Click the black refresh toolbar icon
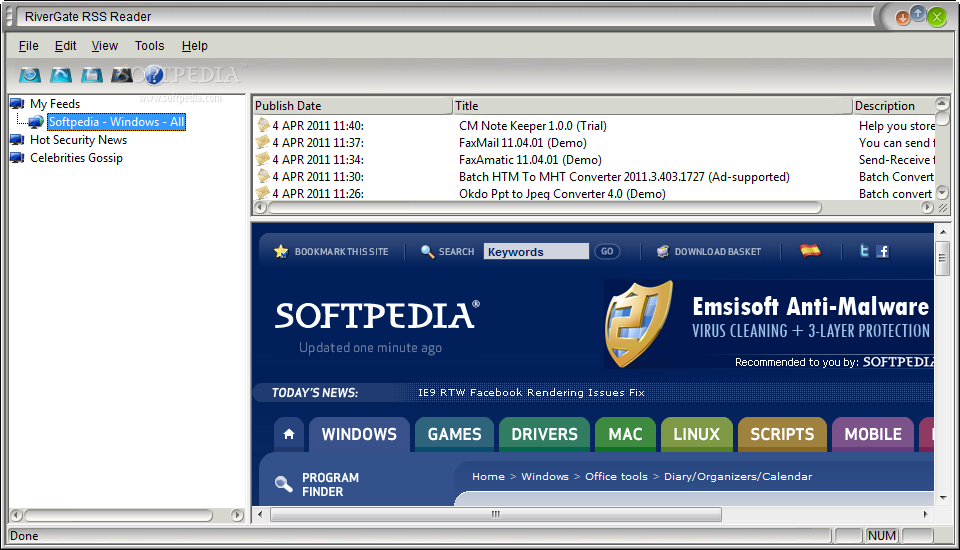Viewport: 960px width, 550px height. tap(122, 75)
